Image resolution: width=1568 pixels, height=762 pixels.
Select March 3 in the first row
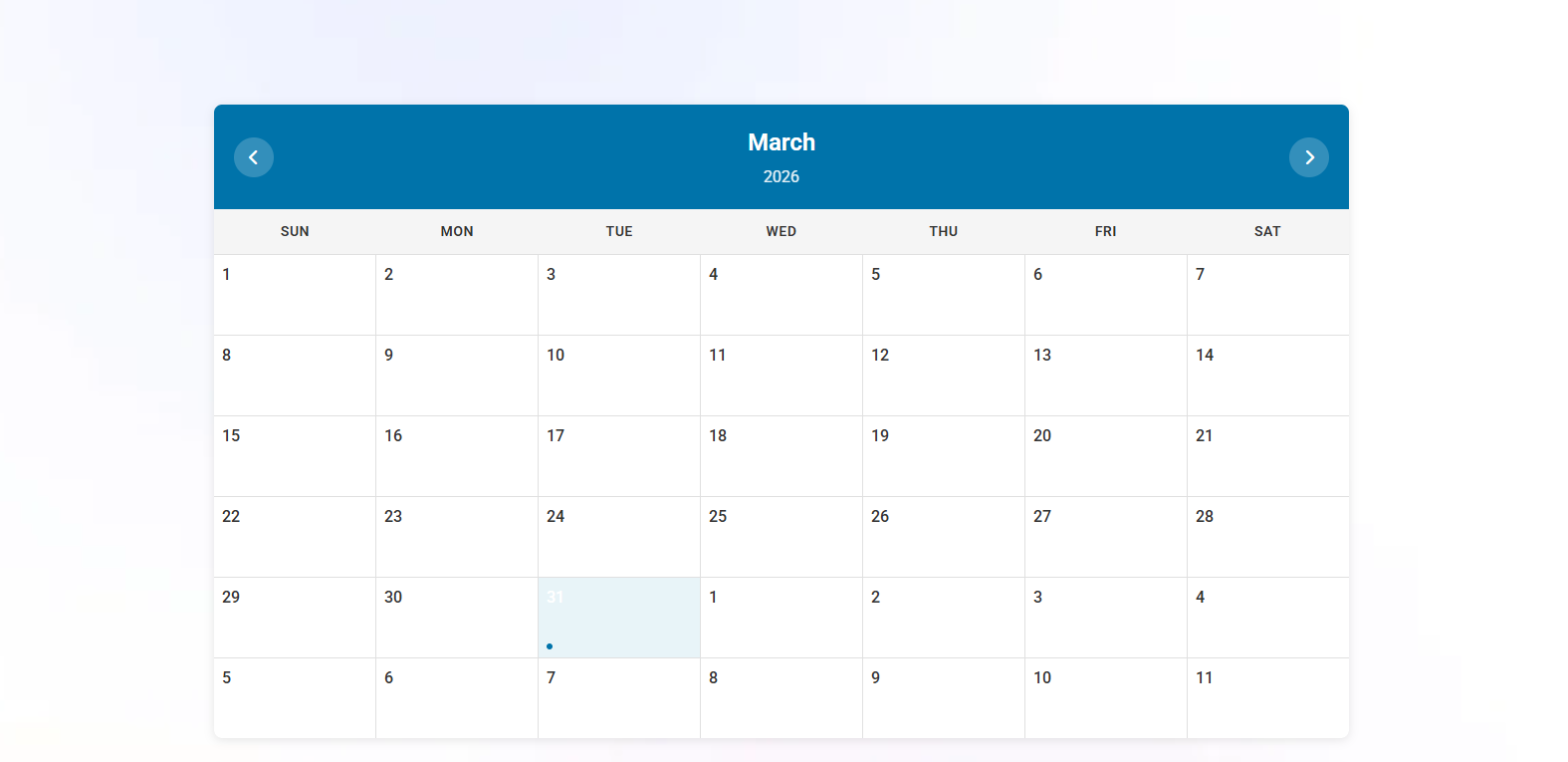(x=619, y=295)
